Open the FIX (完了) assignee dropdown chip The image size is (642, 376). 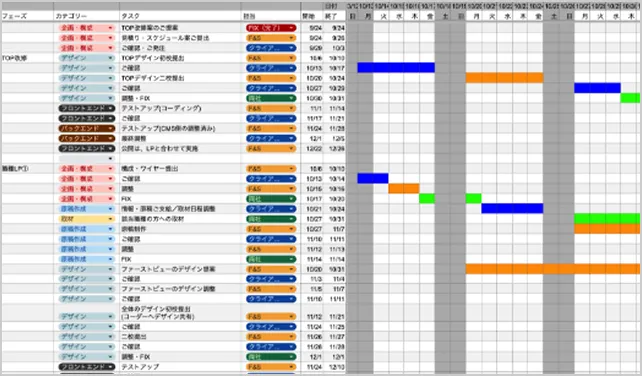(271, 28)
